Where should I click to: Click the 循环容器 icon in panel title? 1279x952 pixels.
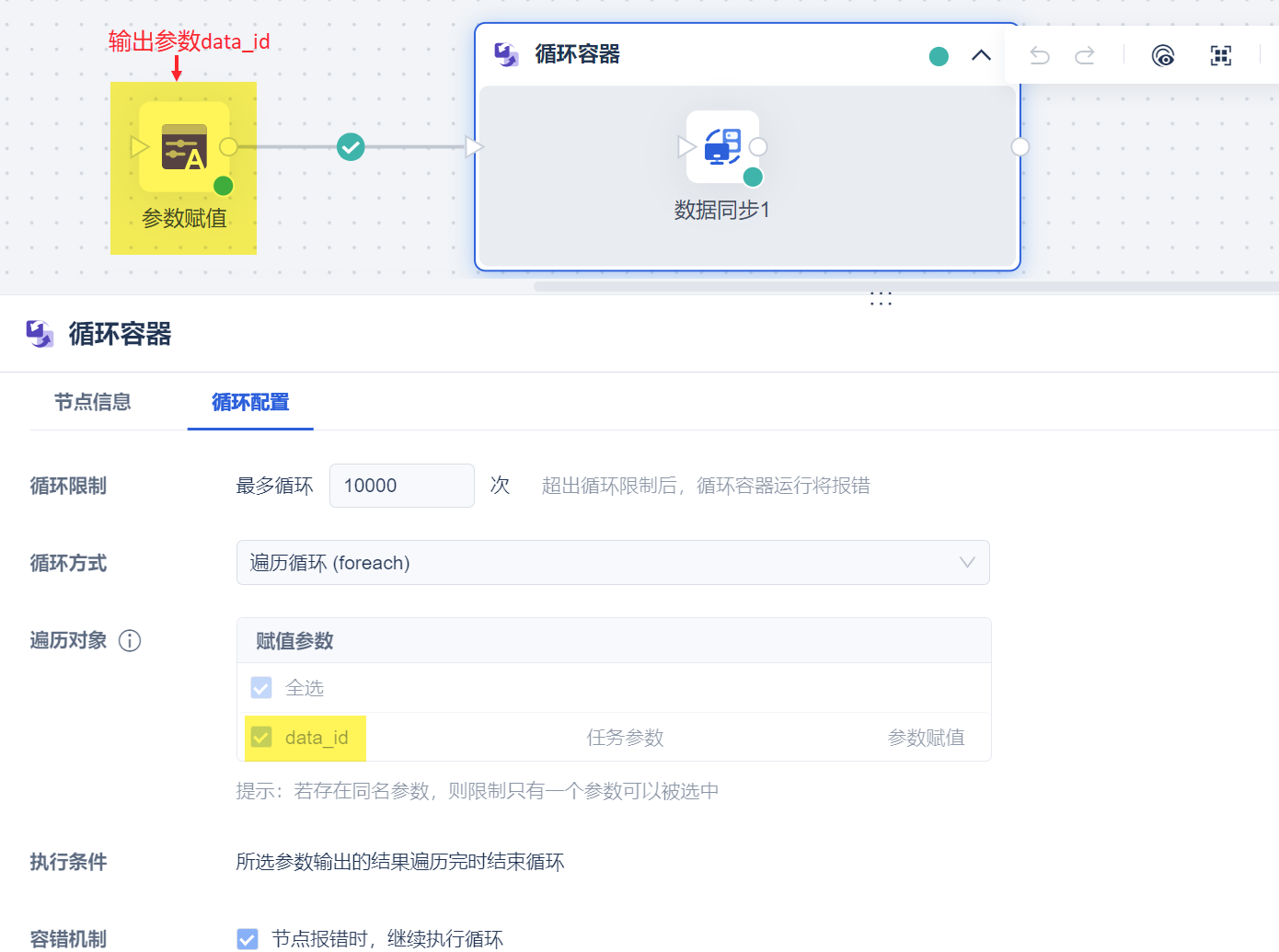tap(40, 334)
